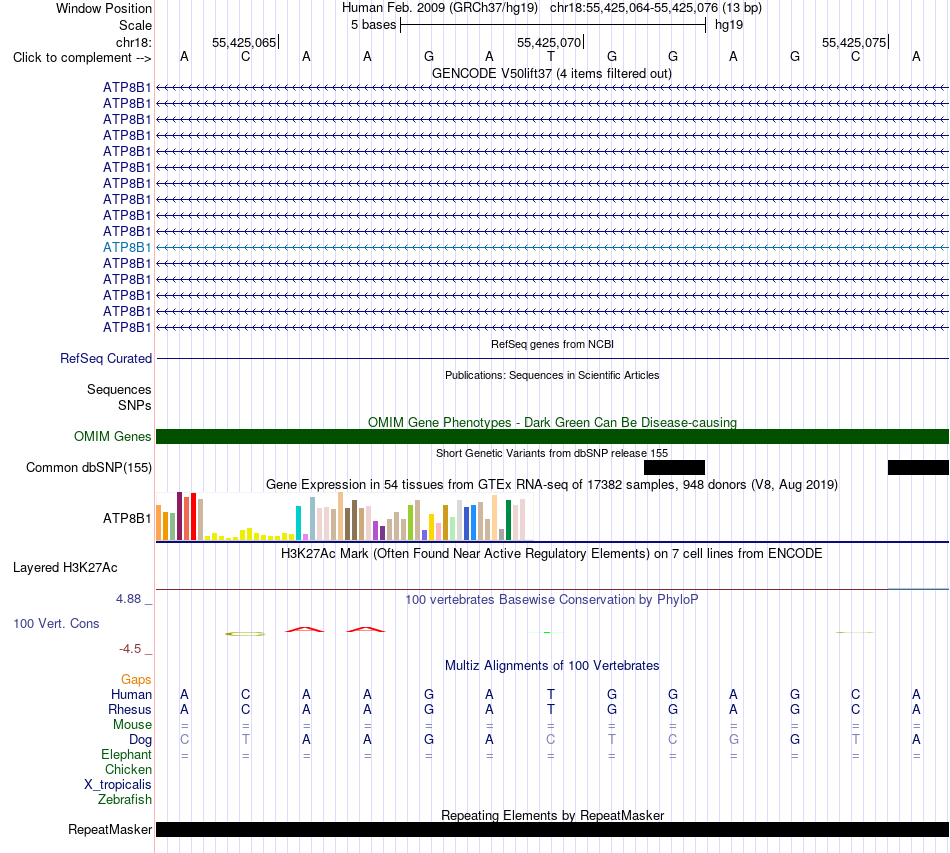Select the dark green OMIM Genes bar
Viewport: 950px width, 853px height.
552,436
